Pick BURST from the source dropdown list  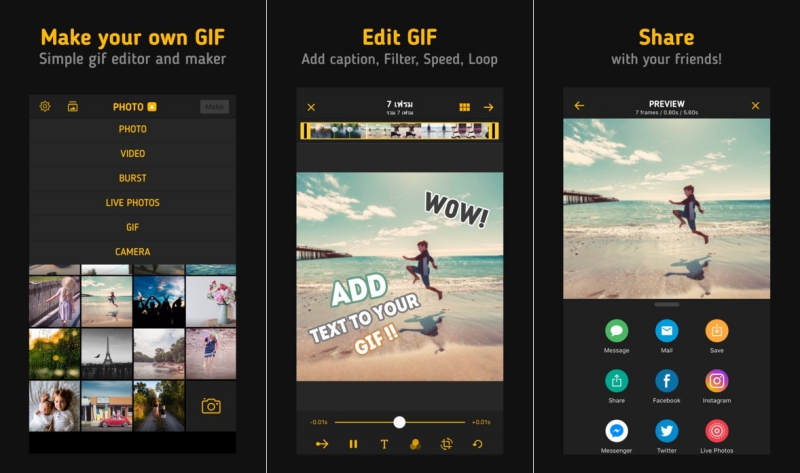tap(132, 178)
